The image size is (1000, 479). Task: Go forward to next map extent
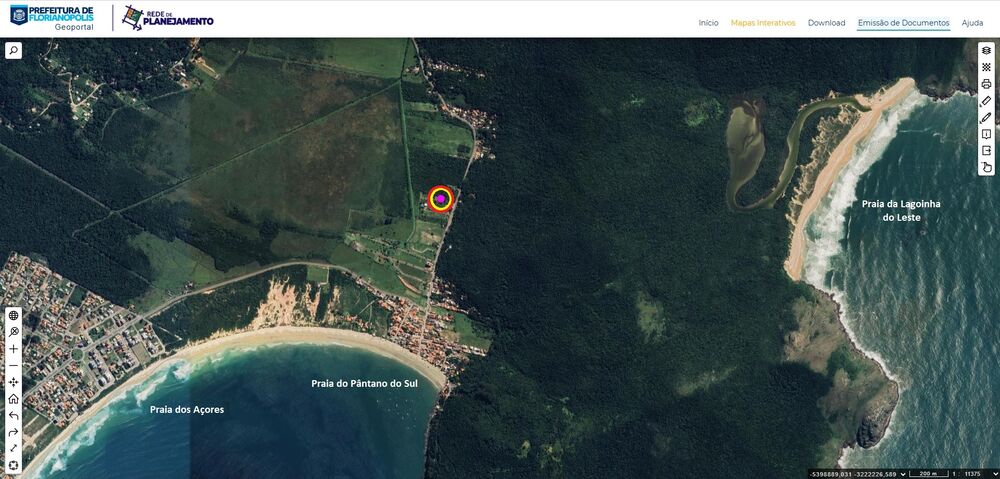tap(13, 432)
